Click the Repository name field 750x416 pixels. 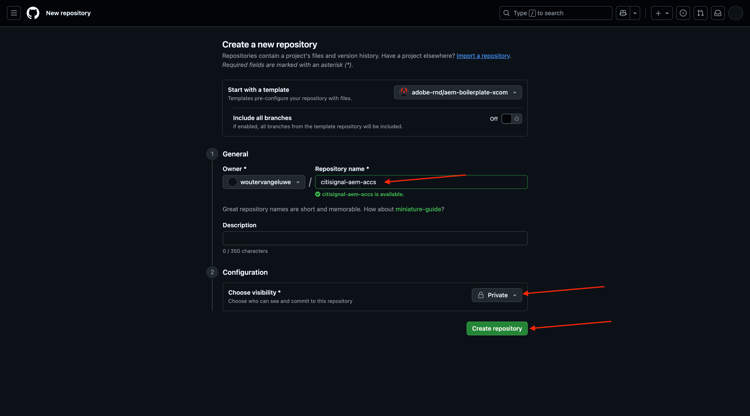click(421, 182)
